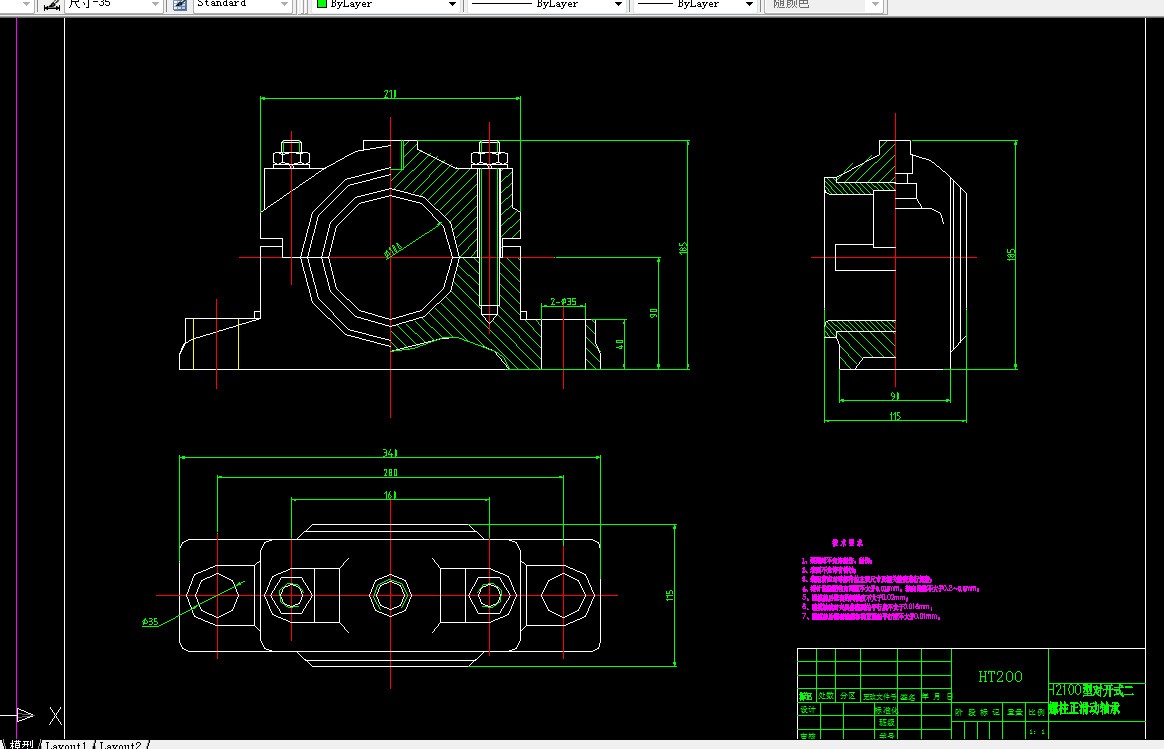Click the dimension style manager icon
The width and height of the screenshot is (1164, 749).
click(x=52, y=4)
